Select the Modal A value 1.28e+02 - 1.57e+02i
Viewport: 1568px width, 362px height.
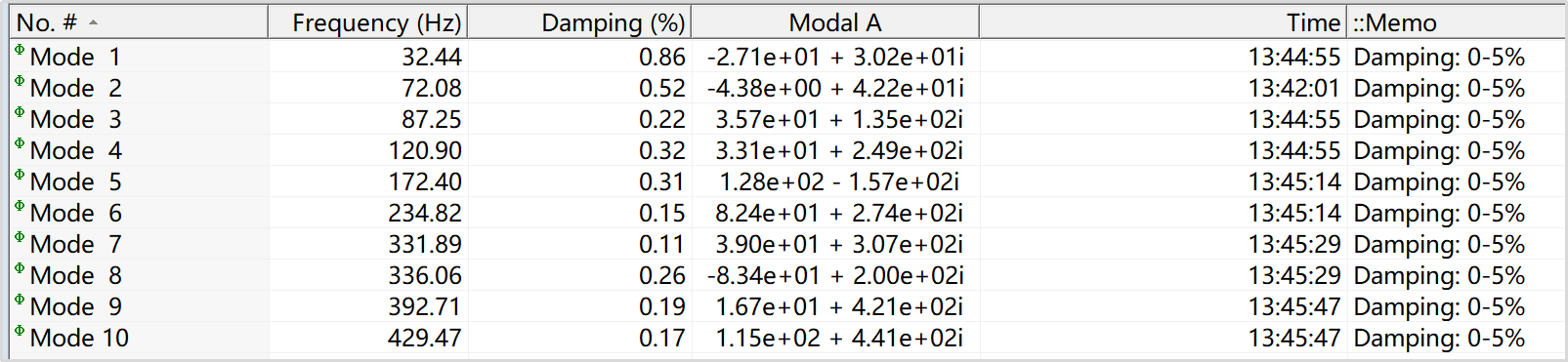(x=839, y=181)
